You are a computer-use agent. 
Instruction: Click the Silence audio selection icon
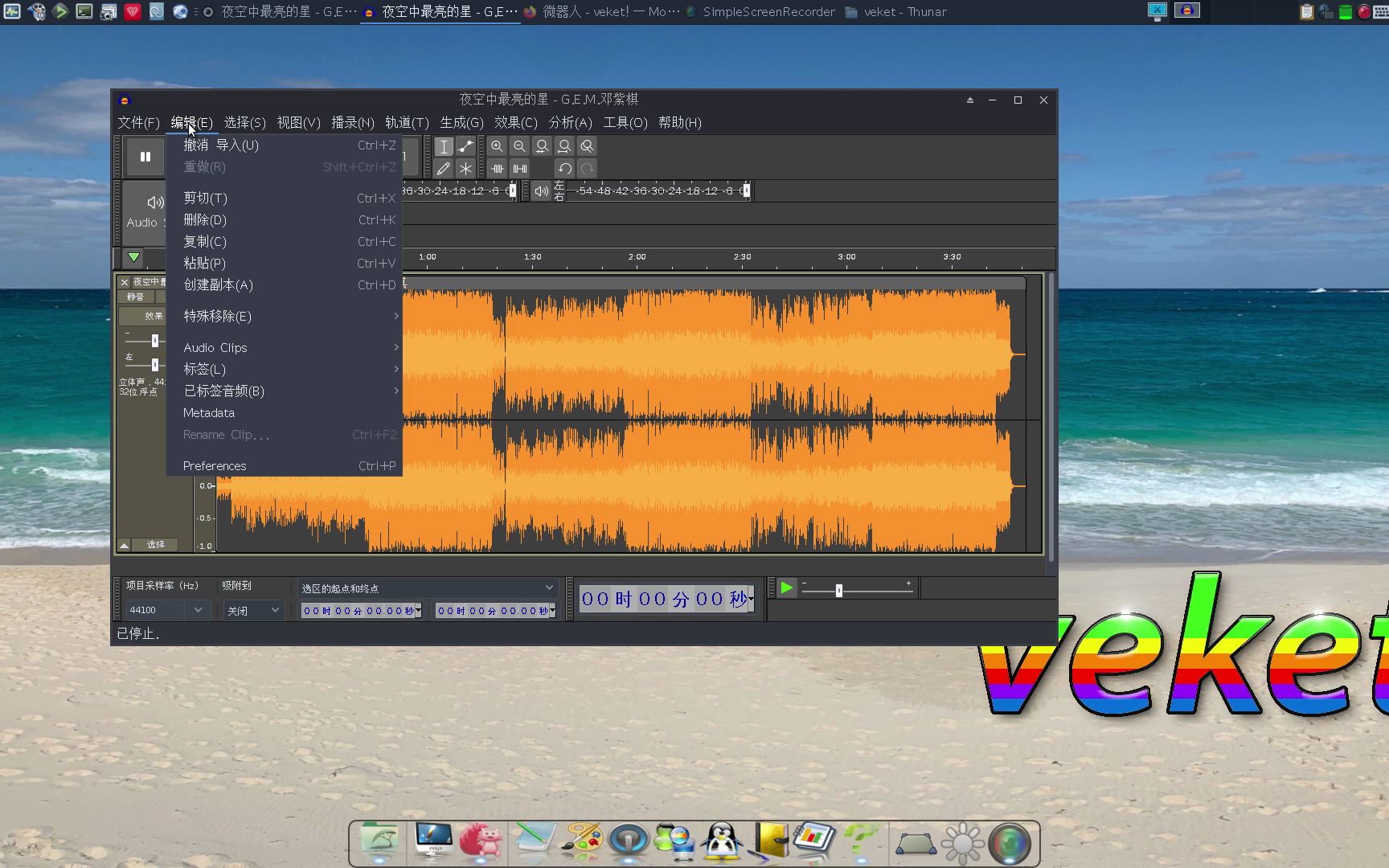pos(519,169)
